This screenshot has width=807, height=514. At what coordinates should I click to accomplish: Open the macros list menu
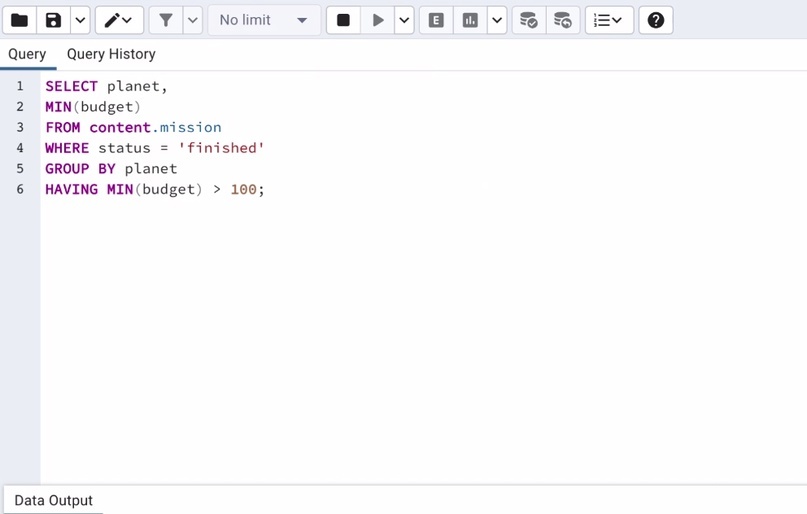609,21
